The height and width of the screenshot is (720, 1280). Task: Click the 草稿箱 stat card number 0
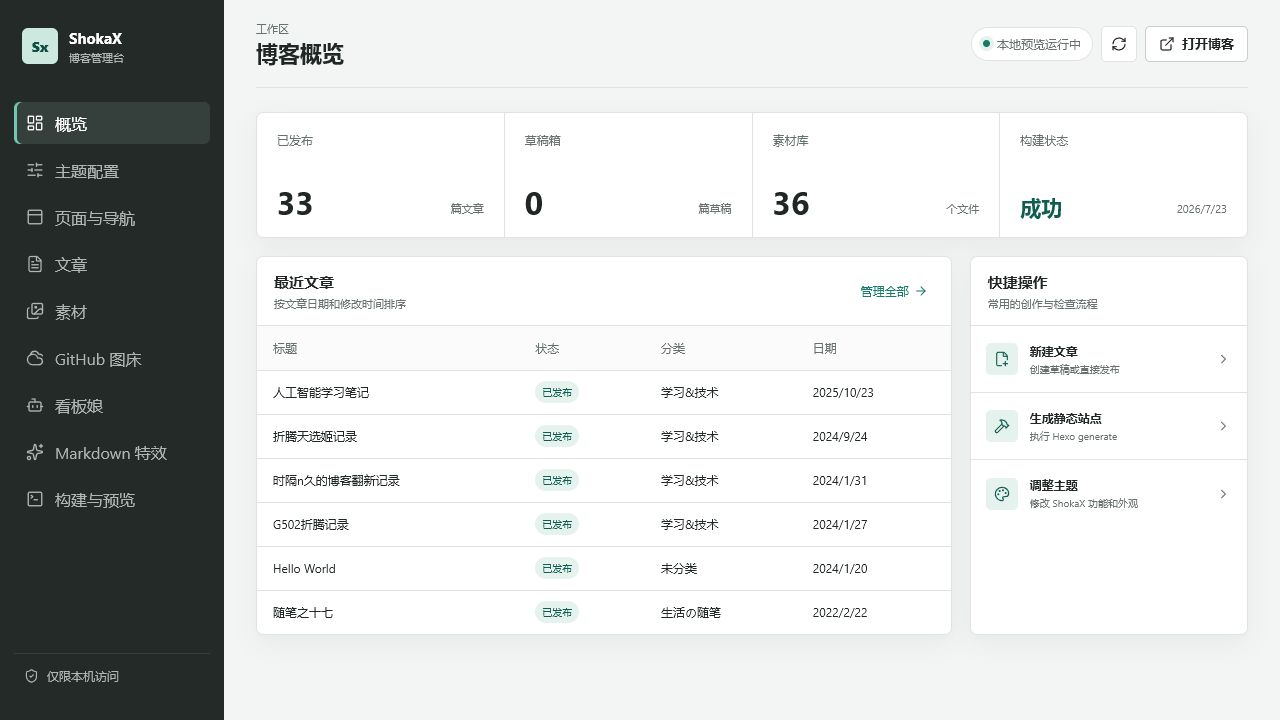pos(534,204)
